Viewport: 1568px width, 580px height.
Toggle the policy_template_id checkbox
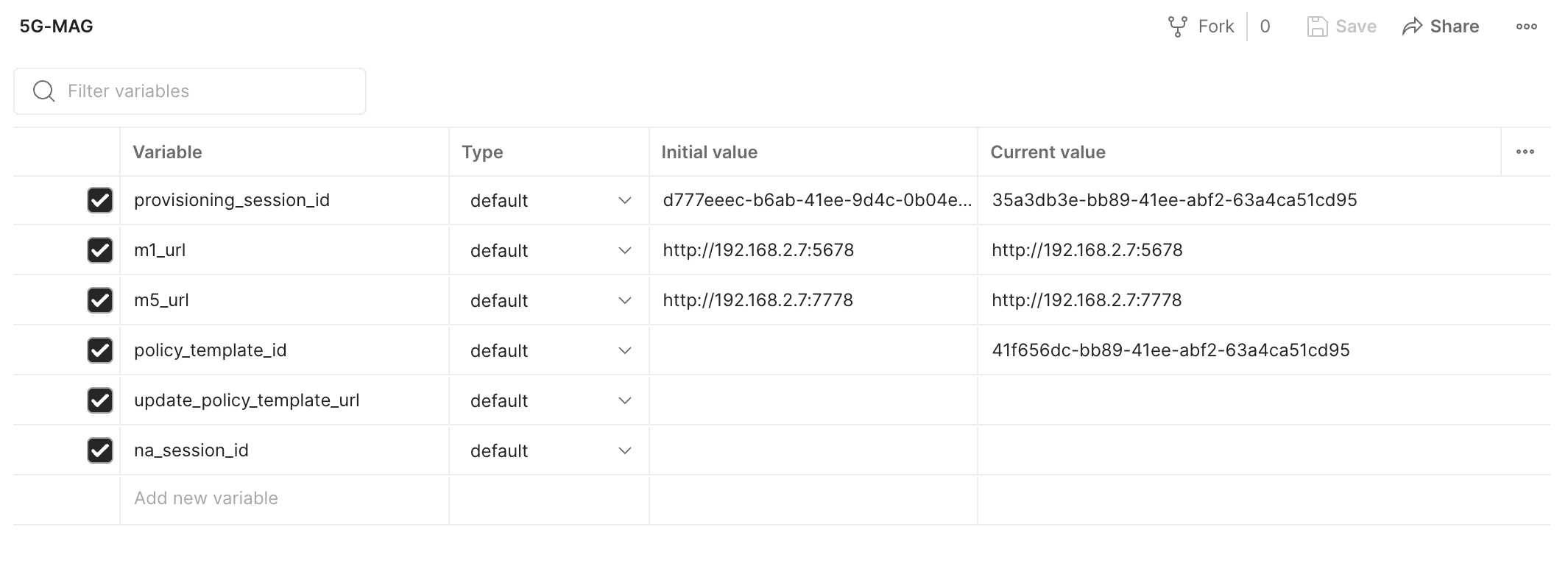(100, 350)
